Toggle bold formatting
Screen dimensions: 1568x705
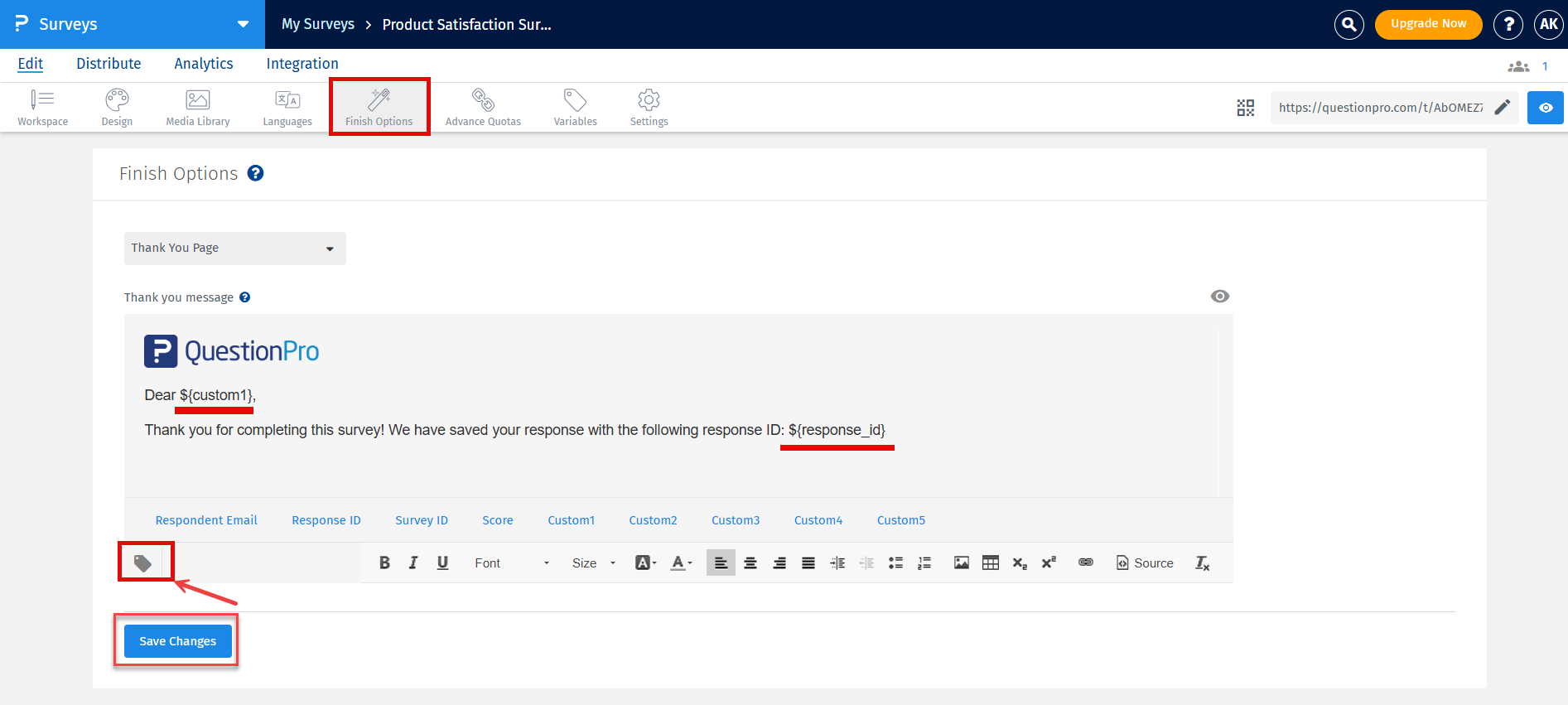pos(384,563)
